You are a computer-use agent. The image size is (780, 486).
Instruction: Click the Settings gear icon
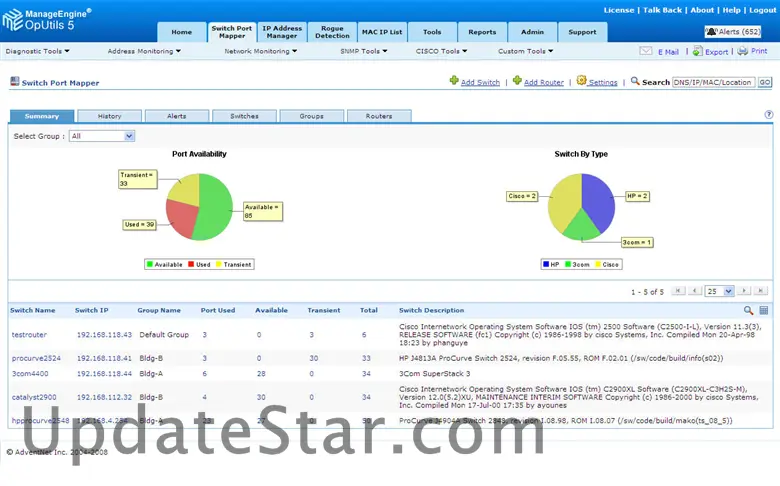(x=581, y=80)
